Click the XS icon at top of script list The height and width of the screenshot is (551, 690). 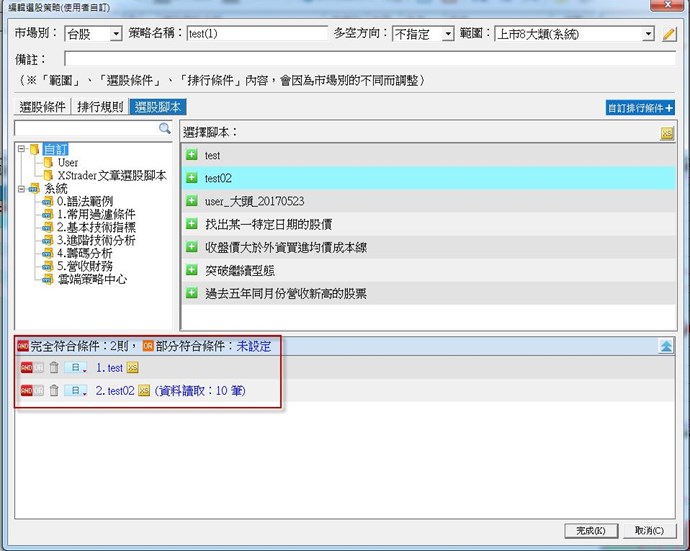click(667, 133)
